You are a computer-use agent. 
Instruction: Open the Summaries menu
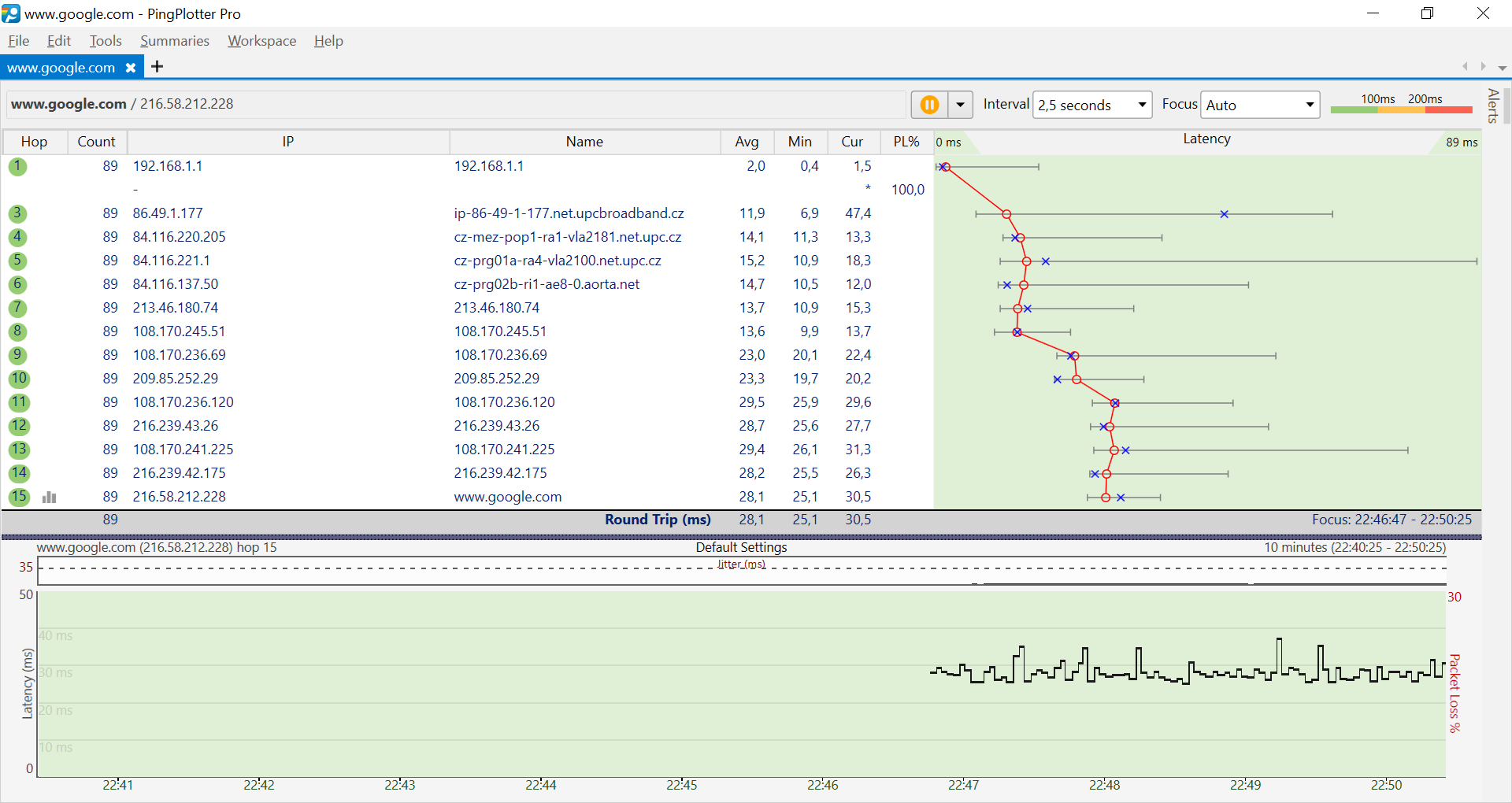coord(175,41)
